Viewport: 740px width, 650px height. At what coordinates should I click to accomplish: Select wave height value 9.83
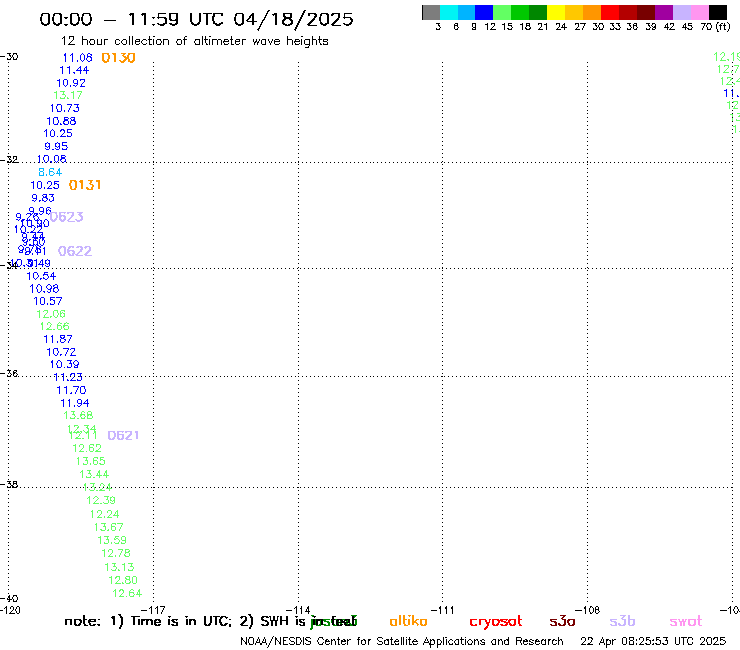pyautogui.click(x=43, y=198)
